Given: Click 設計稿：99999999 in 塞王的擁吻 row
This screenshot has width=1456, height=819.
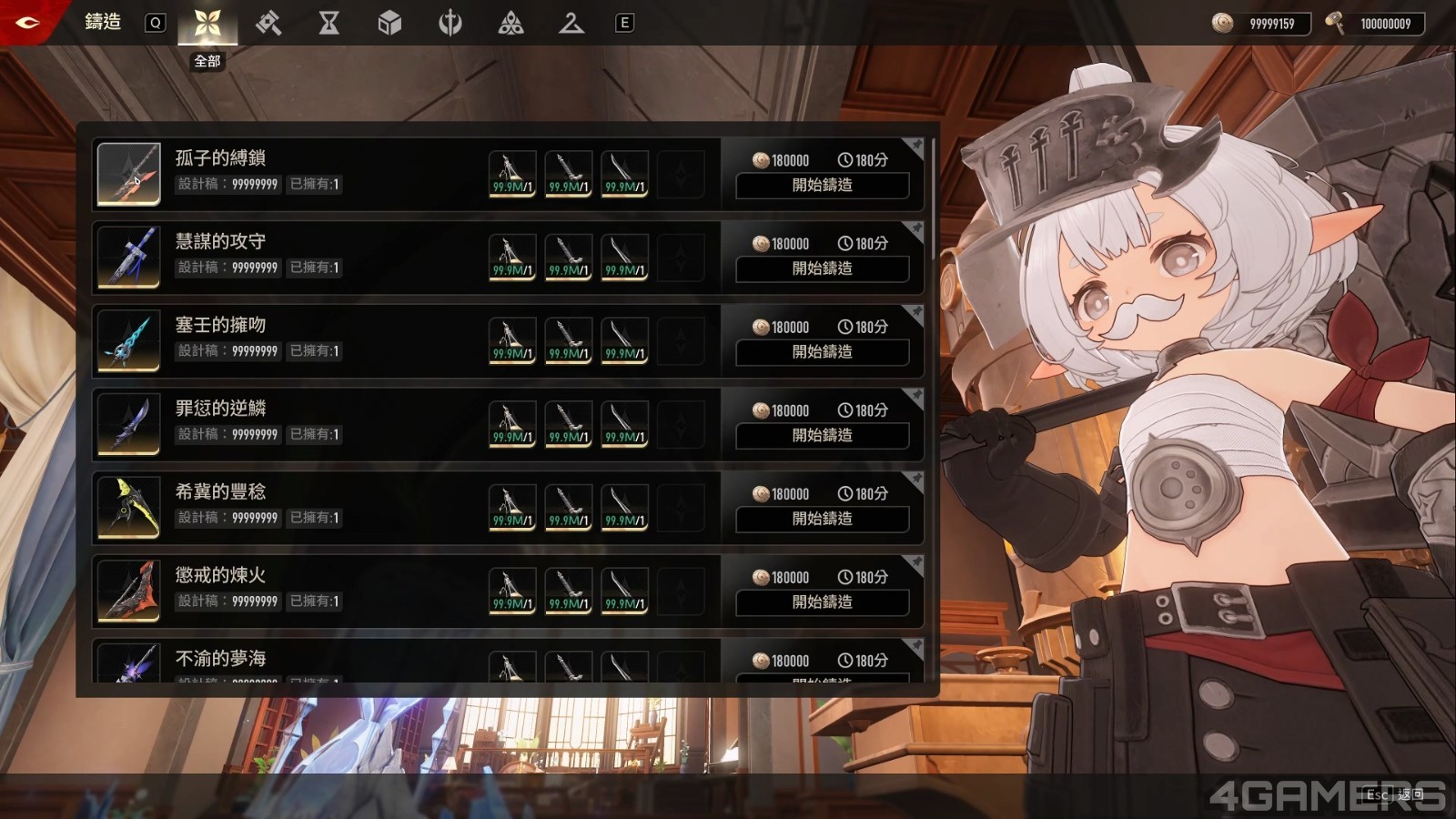Looking at the screenshot, I should click(227, 350).
